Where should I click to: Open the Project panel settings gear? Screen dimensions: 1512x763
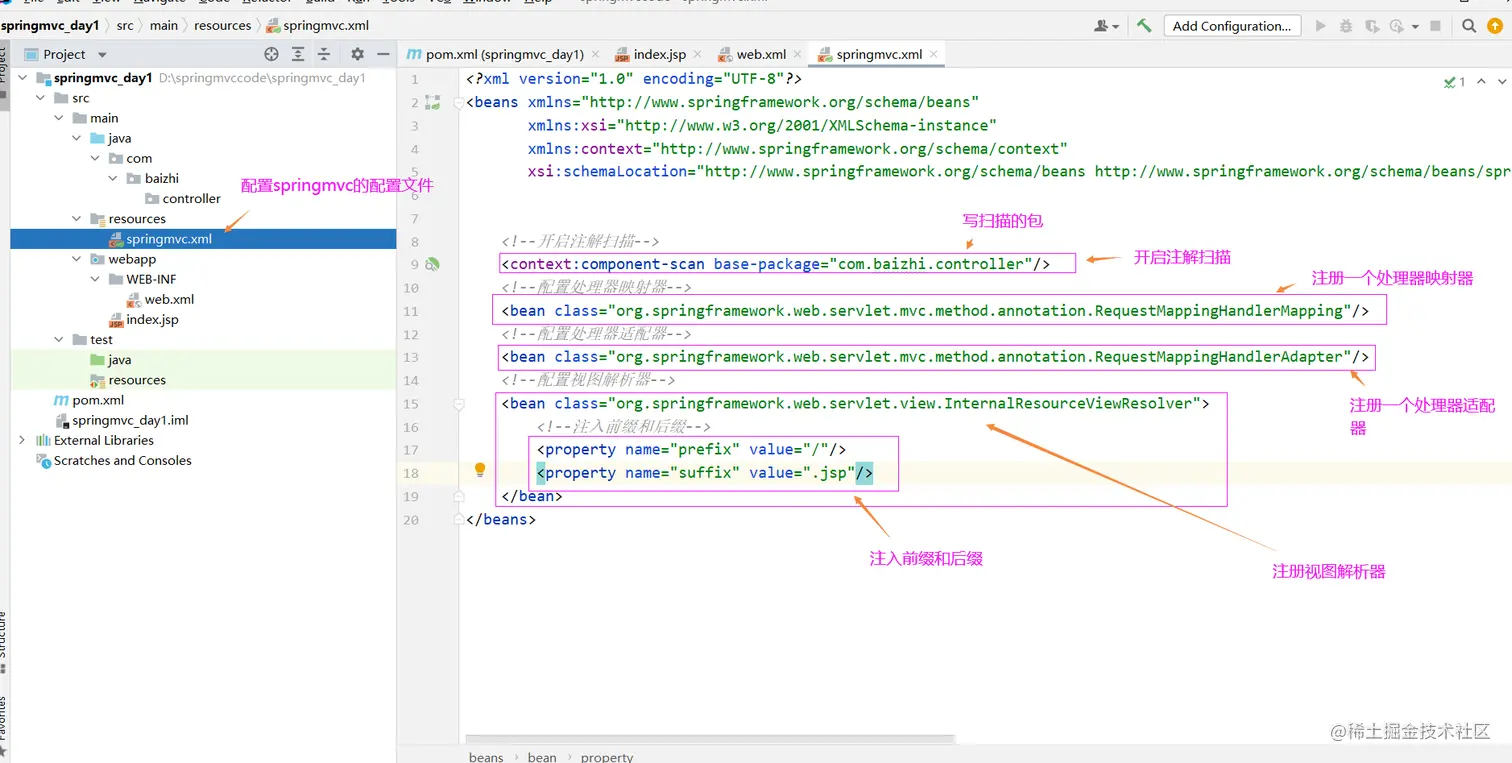point(357,54)
